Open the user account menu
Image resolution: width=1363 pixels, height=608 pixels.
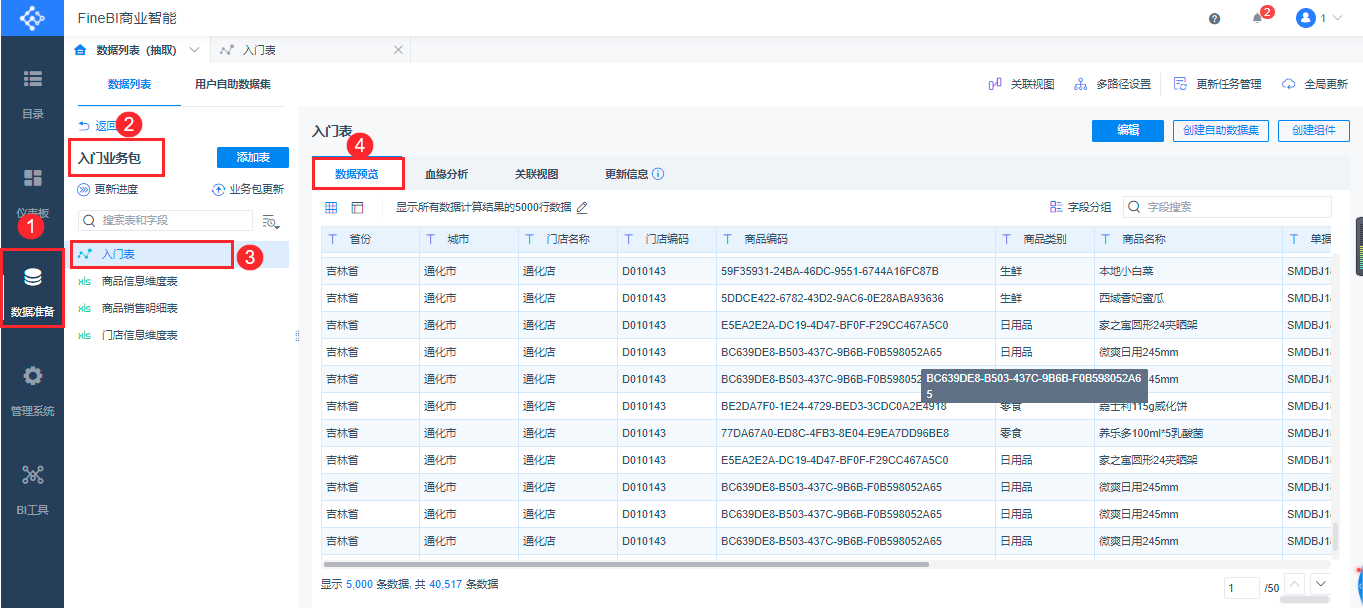point(1319,18)
